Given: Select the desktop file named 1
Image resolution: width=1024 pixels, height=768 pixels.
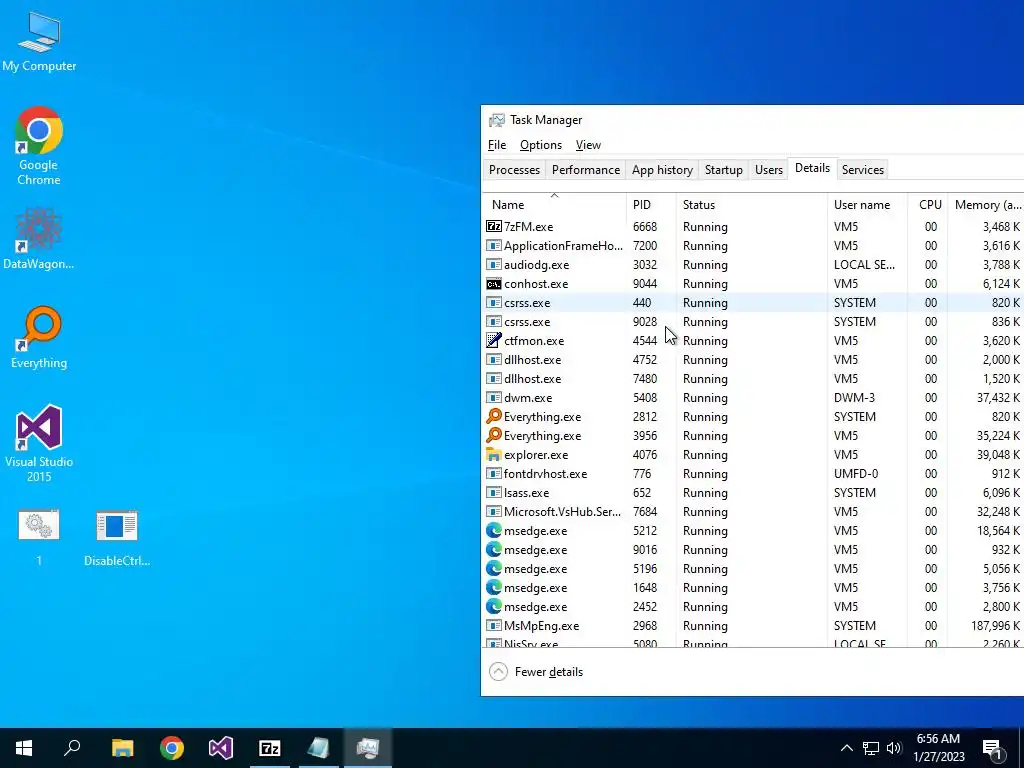Looking at the screenshot, I should 39,537.
